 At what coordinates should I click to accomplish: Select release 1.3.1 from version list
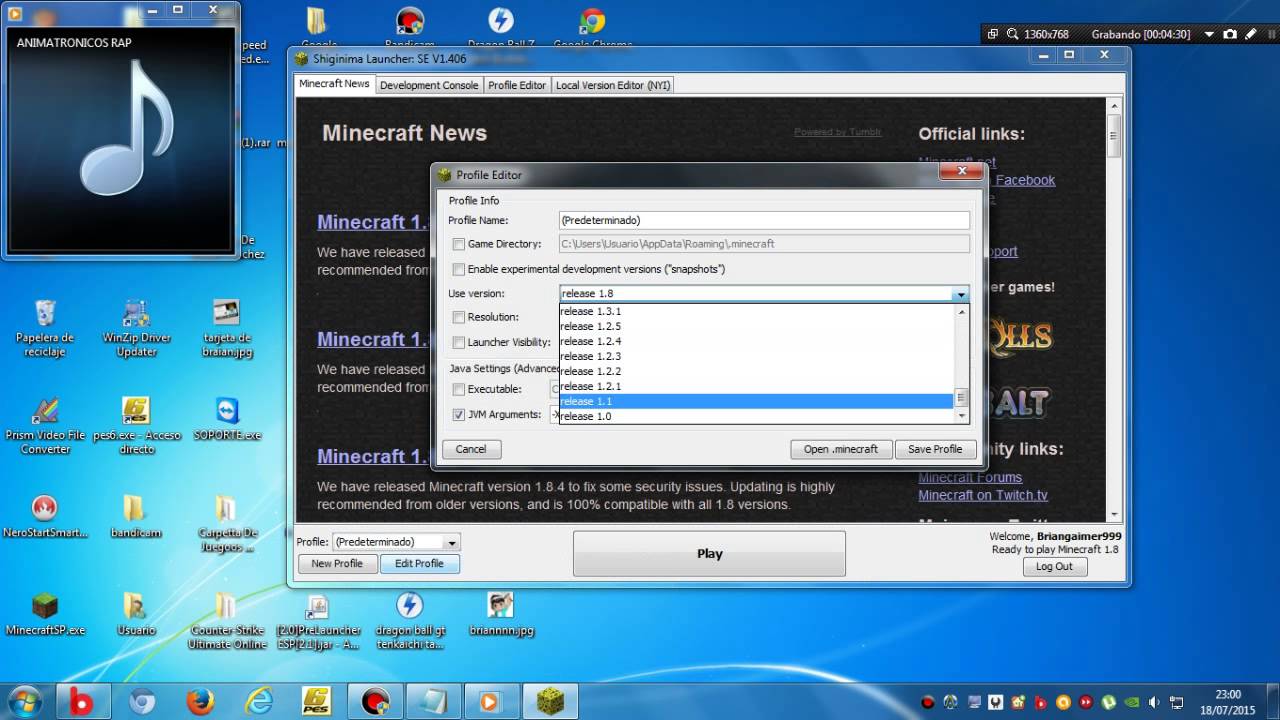[756, 311]
